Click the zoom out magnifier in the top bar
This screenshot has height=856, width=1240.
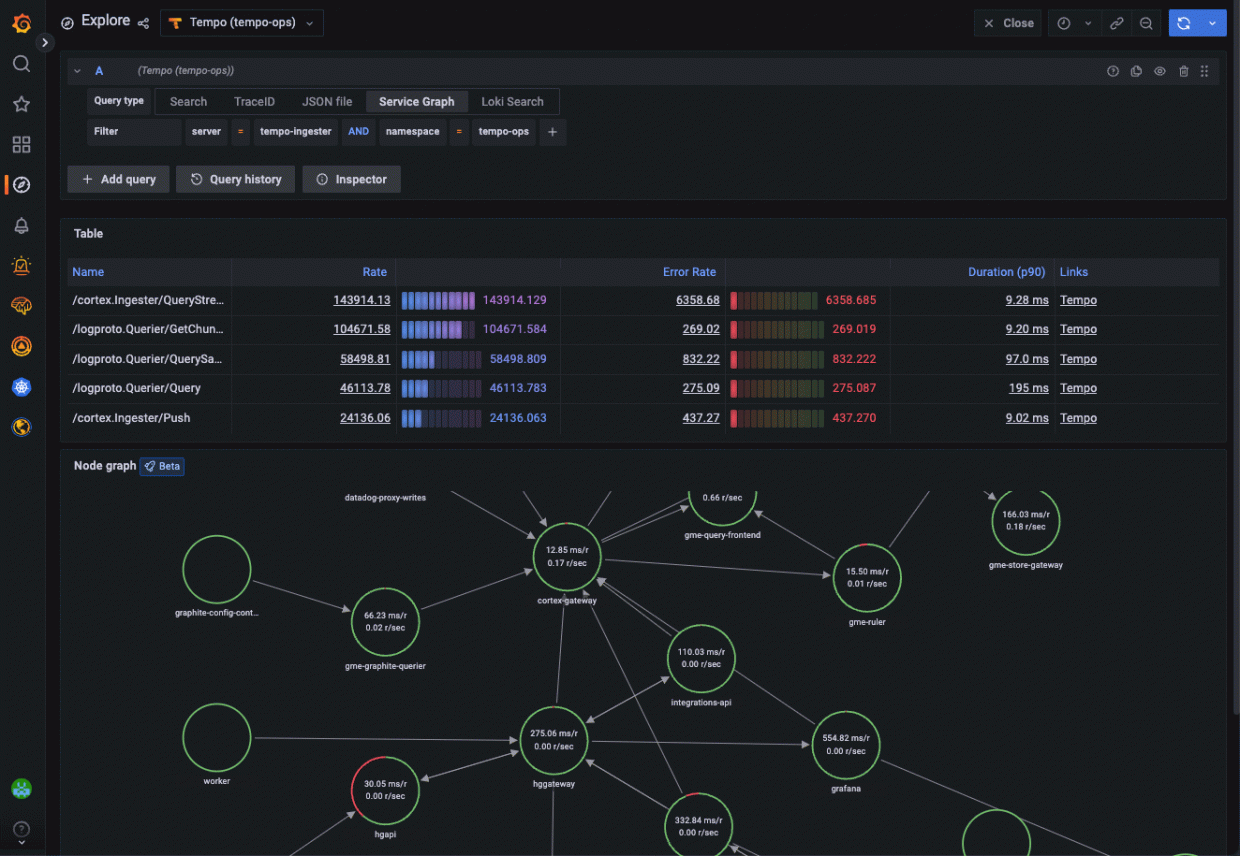(1146, 22)
